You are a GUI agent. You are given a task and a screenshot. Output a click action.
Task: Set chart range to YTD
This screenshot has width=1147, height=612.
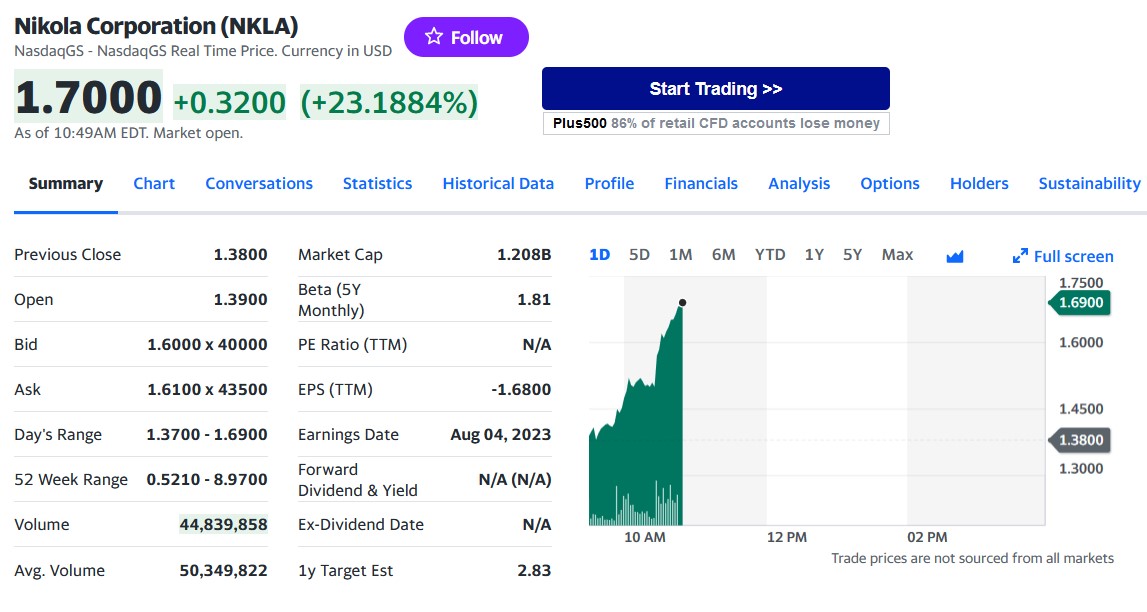[x=770, y=254]
